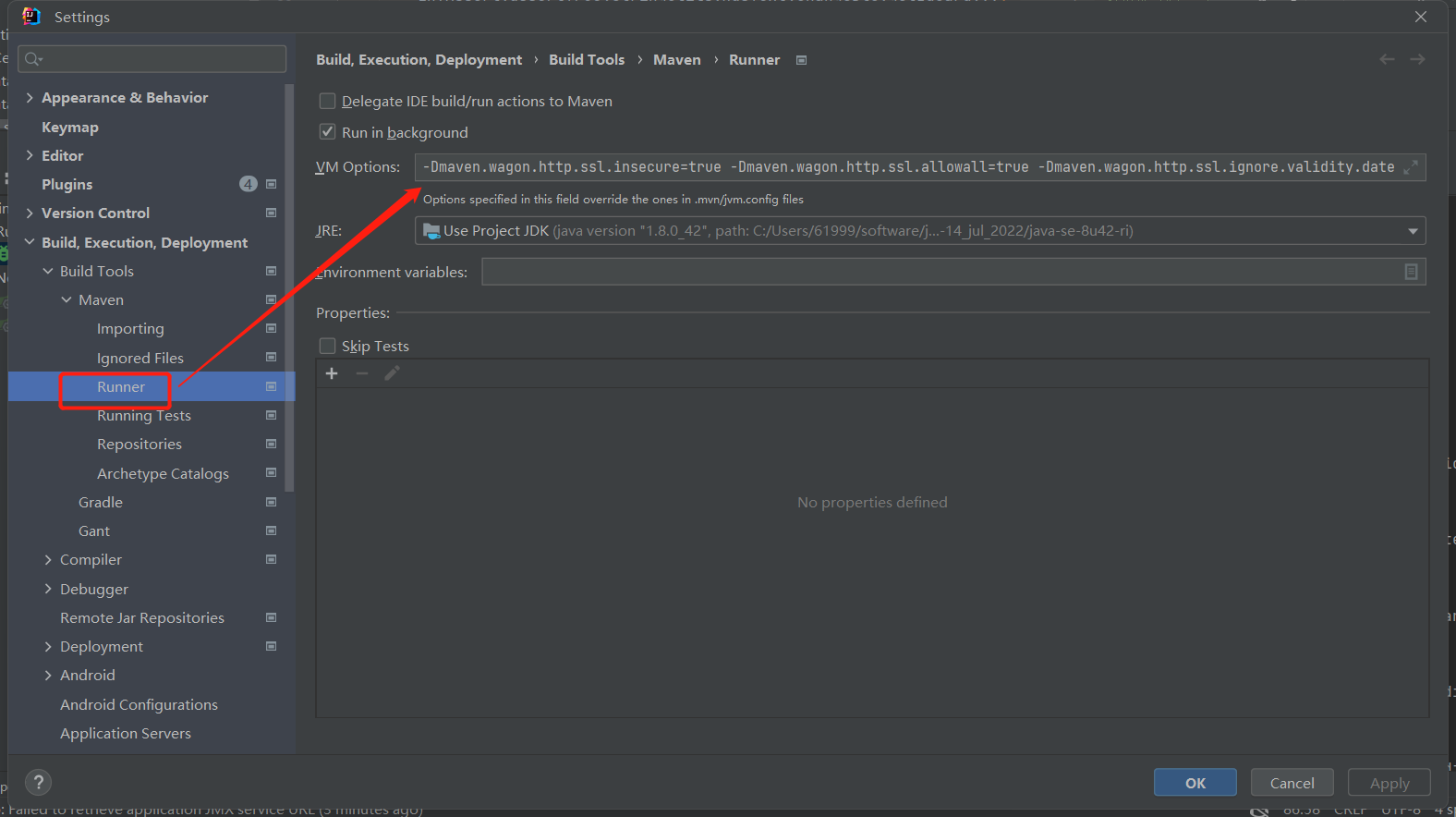Click the IntelliJ IDEA logo in title bar

tap(31, 17)
